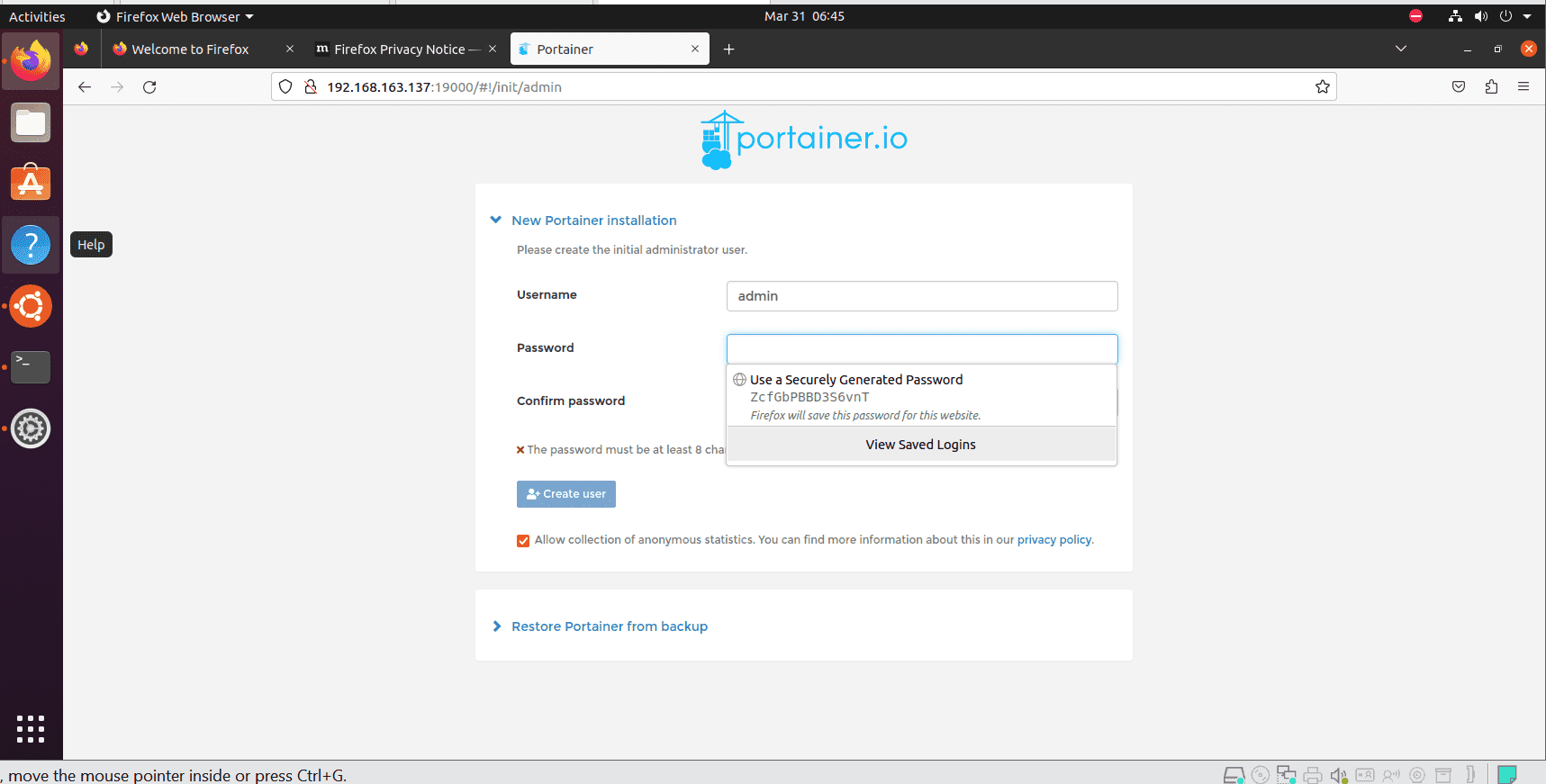Click the 'Please create the initial administrator user' text

pyautogui.click(x=632, y=250)
